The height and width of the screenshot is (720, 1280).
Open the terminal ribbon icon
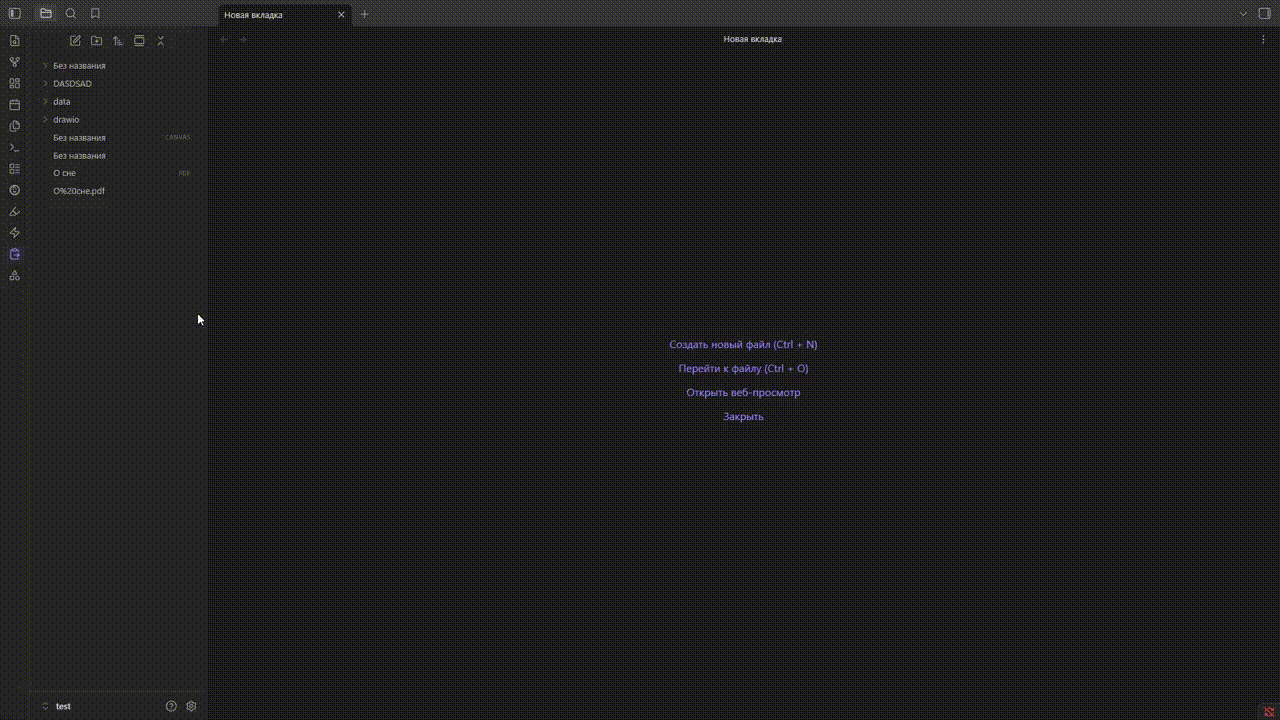14,147
